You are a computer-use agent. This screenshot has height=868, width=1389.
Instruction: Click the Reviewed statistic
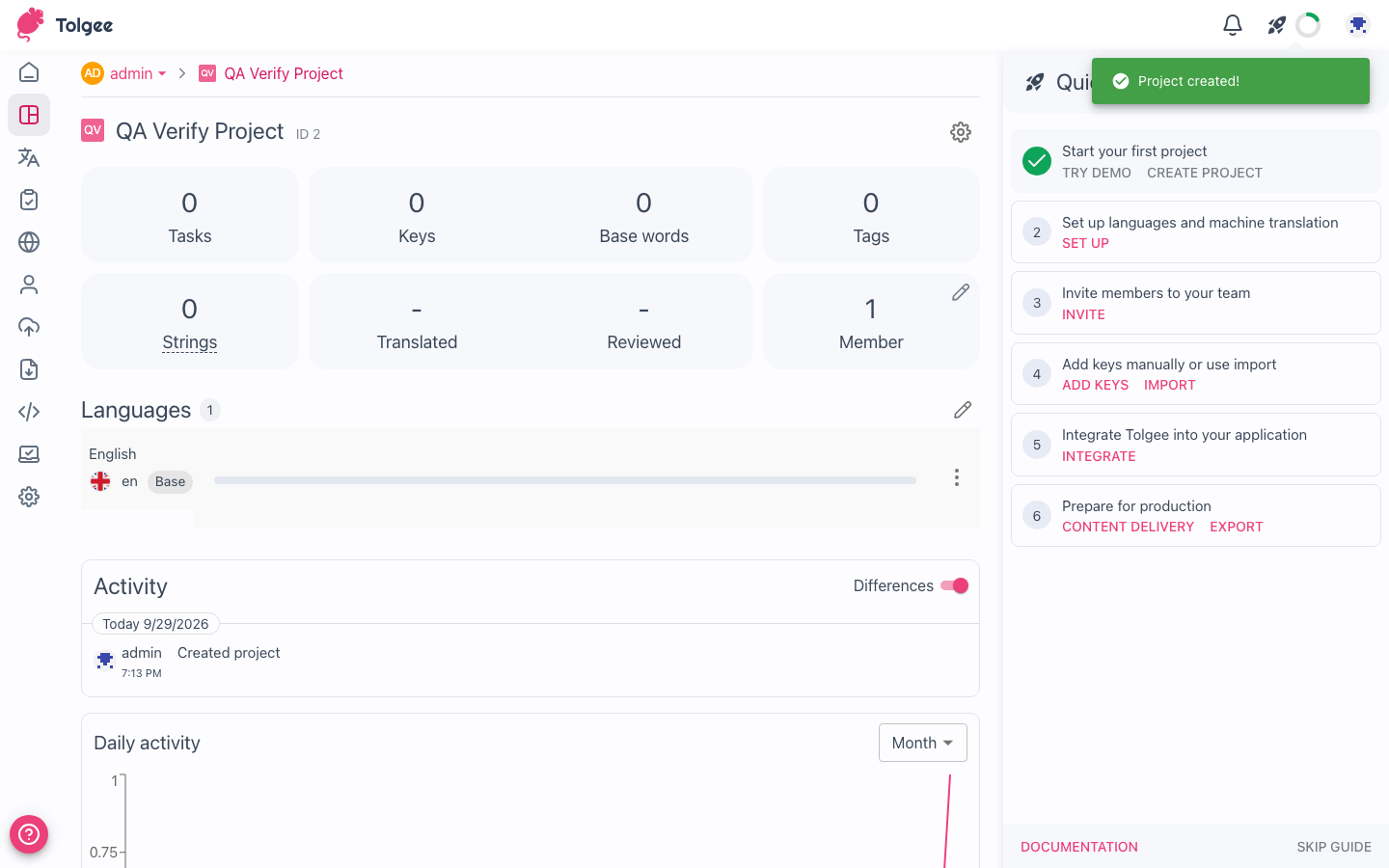(x=644, y=321)
